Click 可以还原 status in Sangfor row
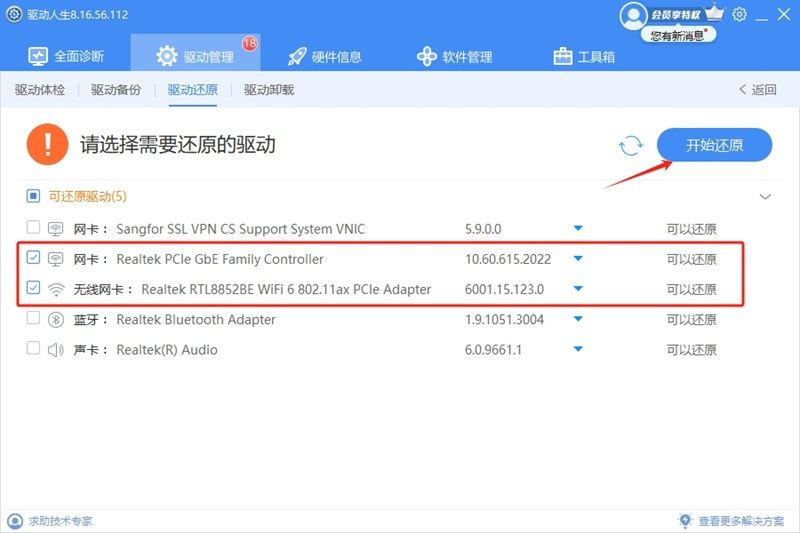This screenshot has width=800, height=533. click(691, 229)
